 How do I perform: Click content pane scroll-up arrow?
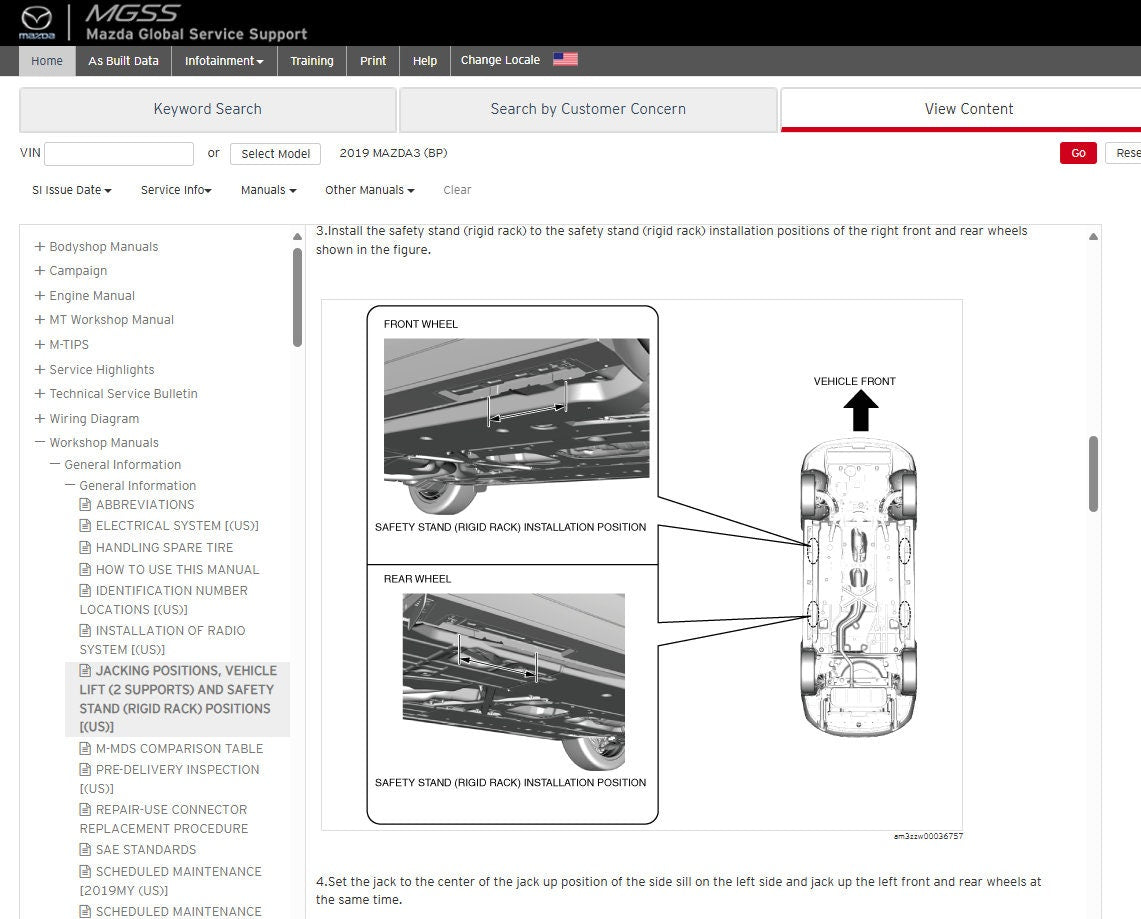pos(1093,236)
